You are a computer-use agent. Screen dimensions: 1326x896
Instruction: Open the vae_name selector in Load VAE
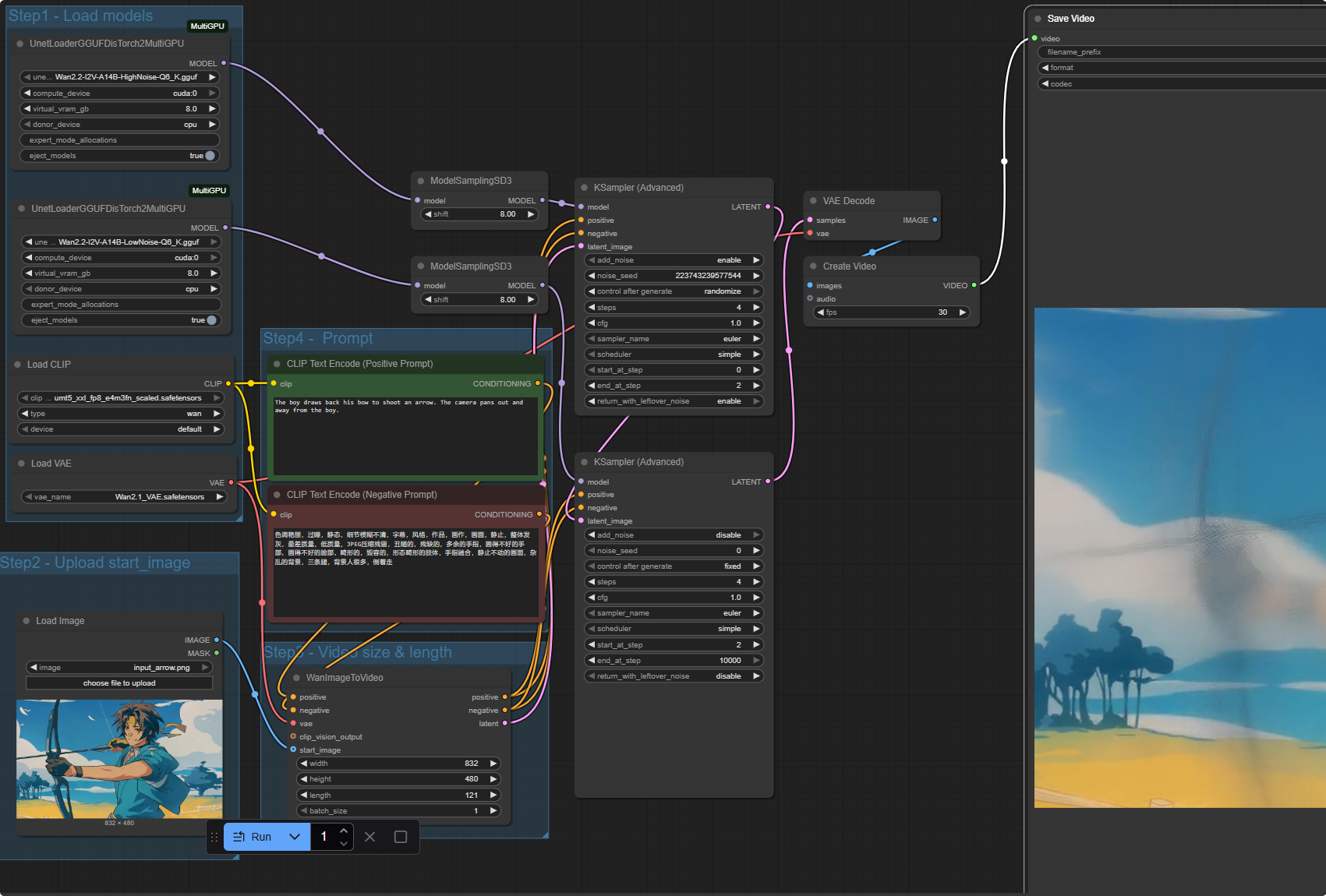(x=123, y=497)
